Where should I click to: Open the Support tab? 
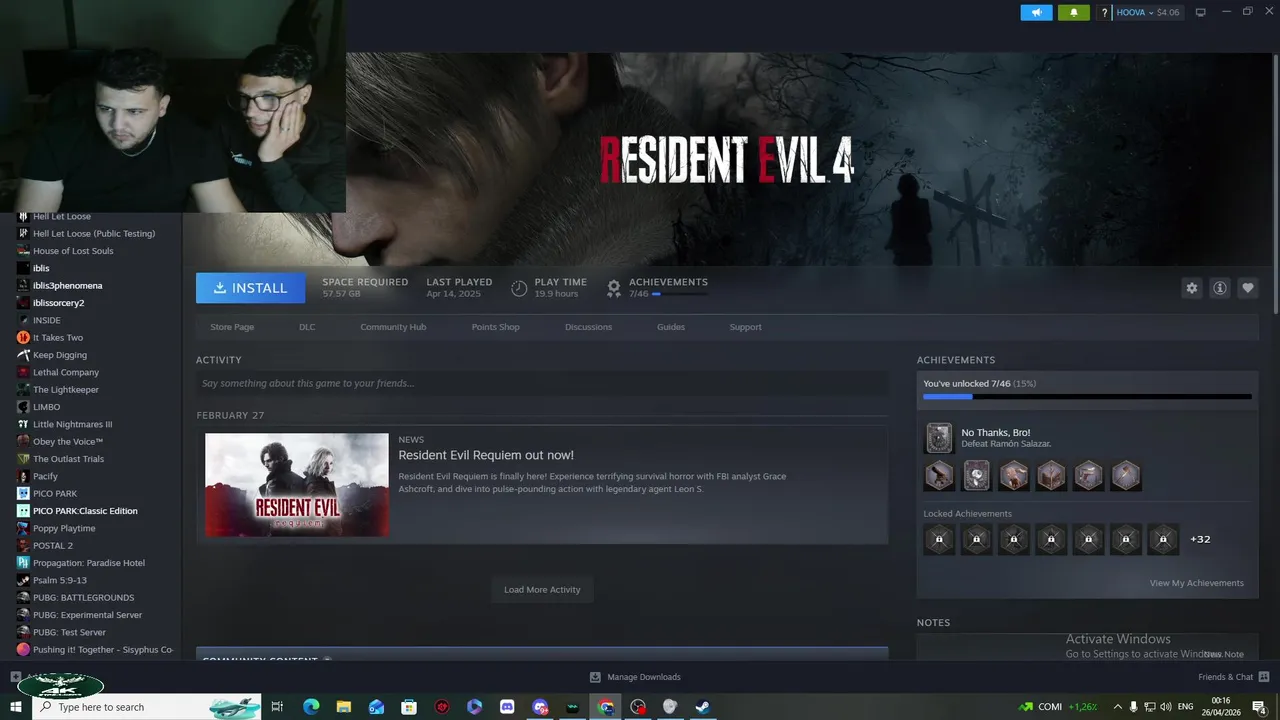[745, 327]
